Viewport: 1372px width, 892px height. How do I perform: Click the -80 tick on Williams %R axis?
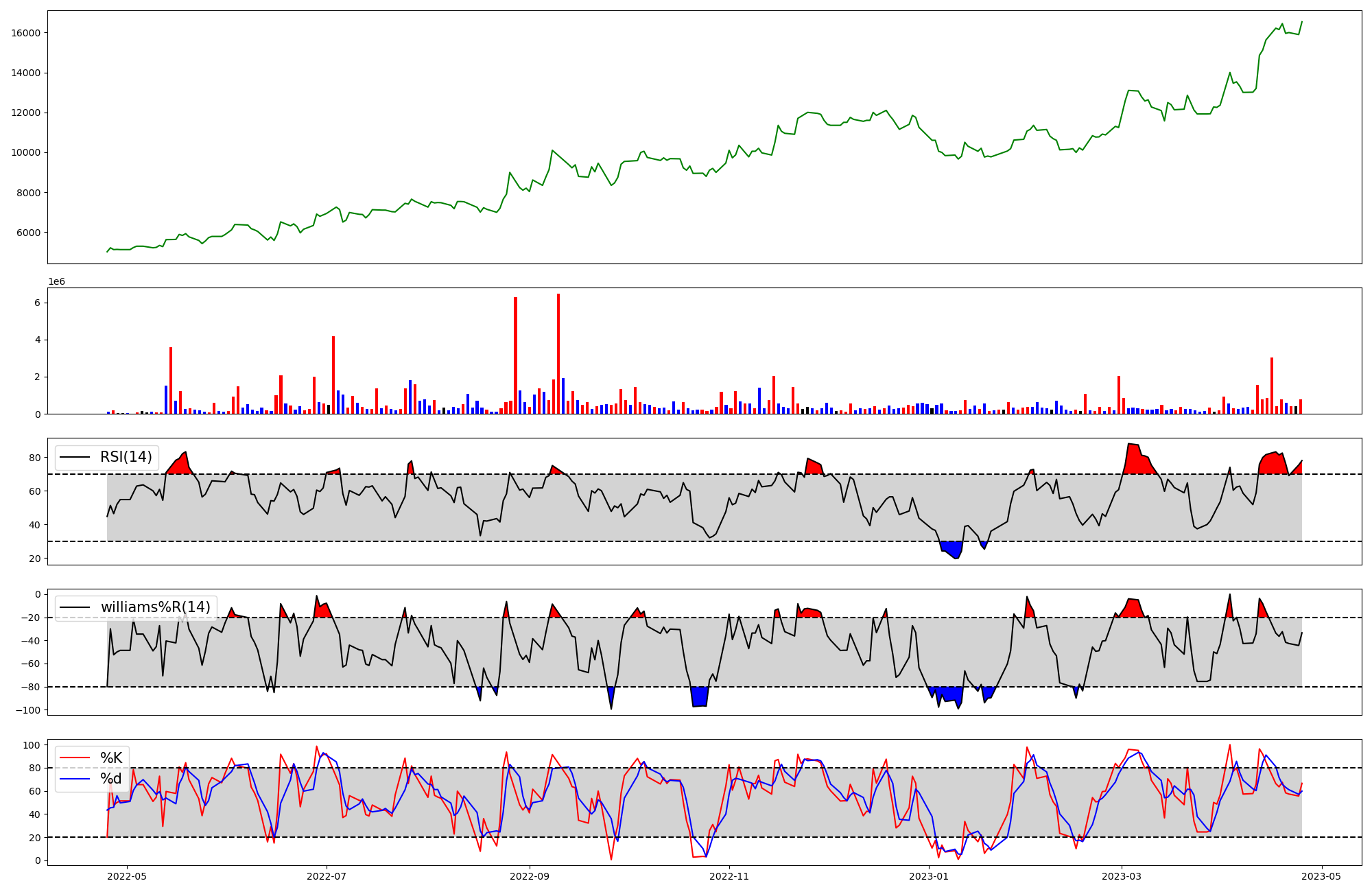[x=30, y=687]
